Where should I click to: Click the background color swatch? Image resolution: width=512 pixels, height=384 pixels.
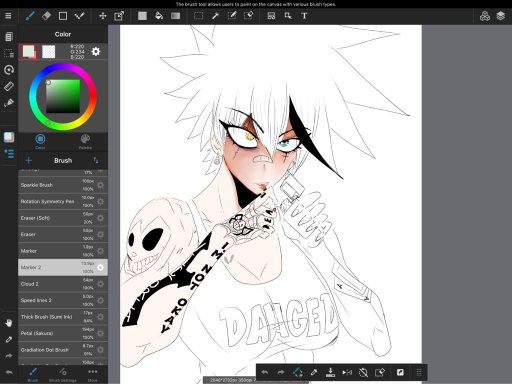[x=49, y=52]
